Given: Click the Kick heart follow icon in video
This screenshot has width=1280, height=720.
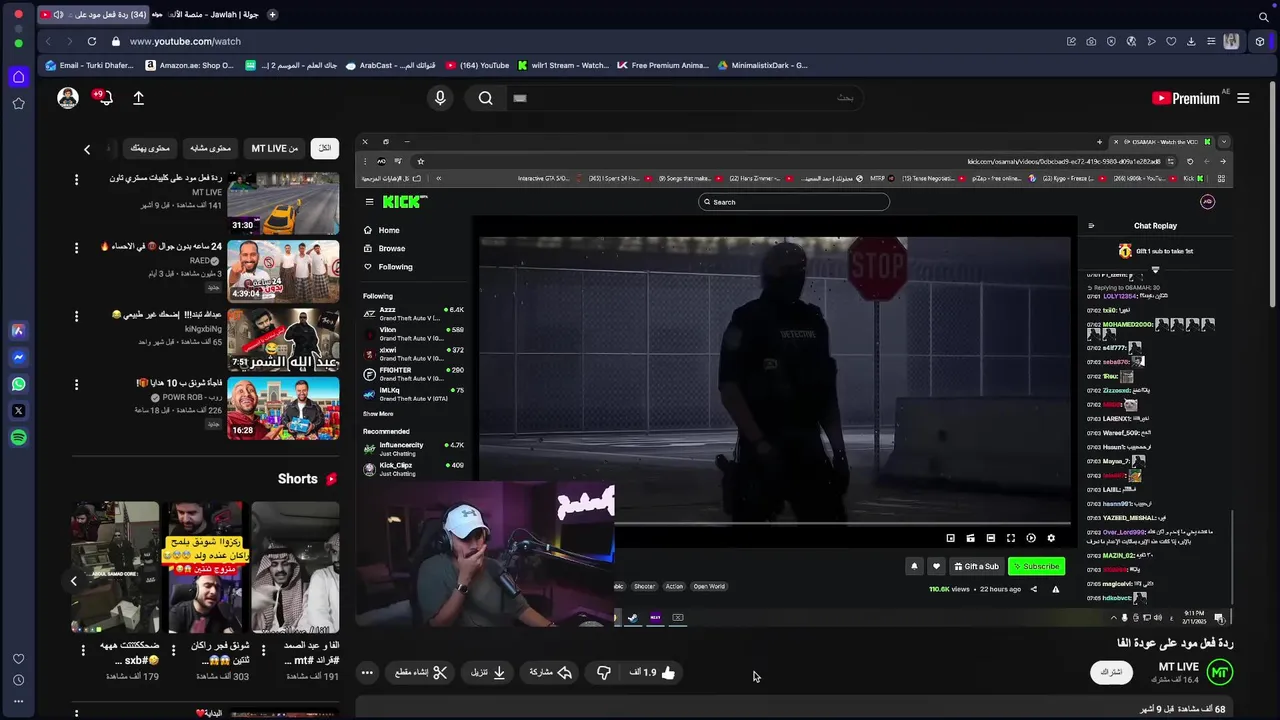Looking at the screenshot, I should click(x=936, y=566).
